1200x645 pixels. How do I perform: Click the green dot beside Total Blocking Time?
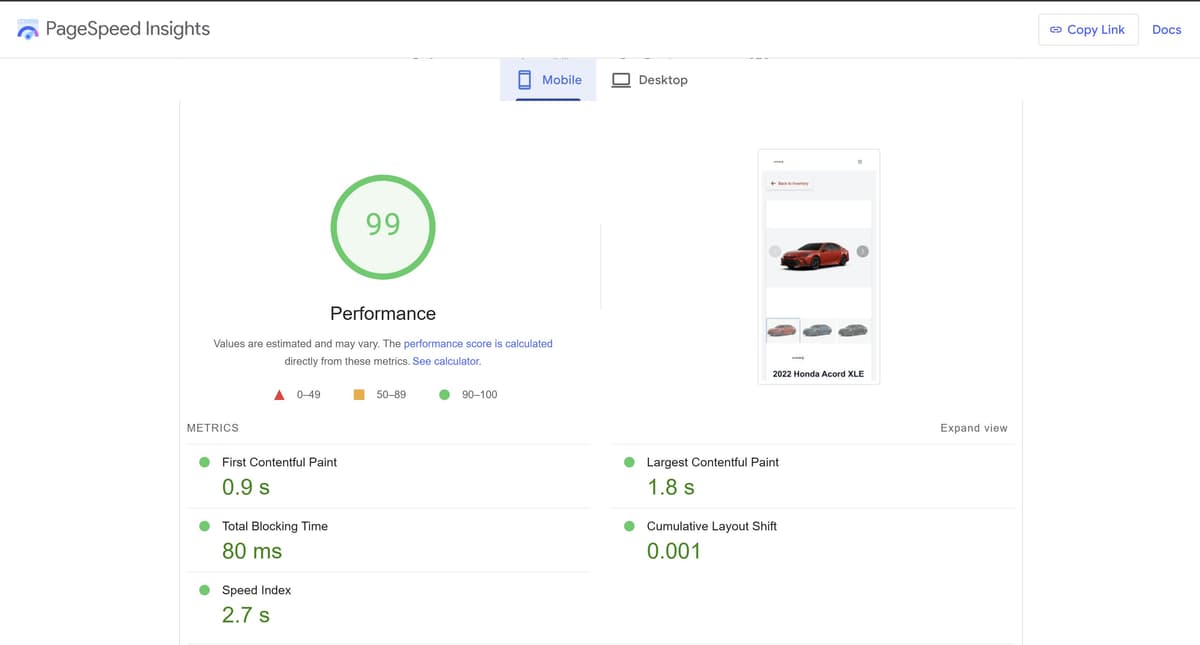204,526
